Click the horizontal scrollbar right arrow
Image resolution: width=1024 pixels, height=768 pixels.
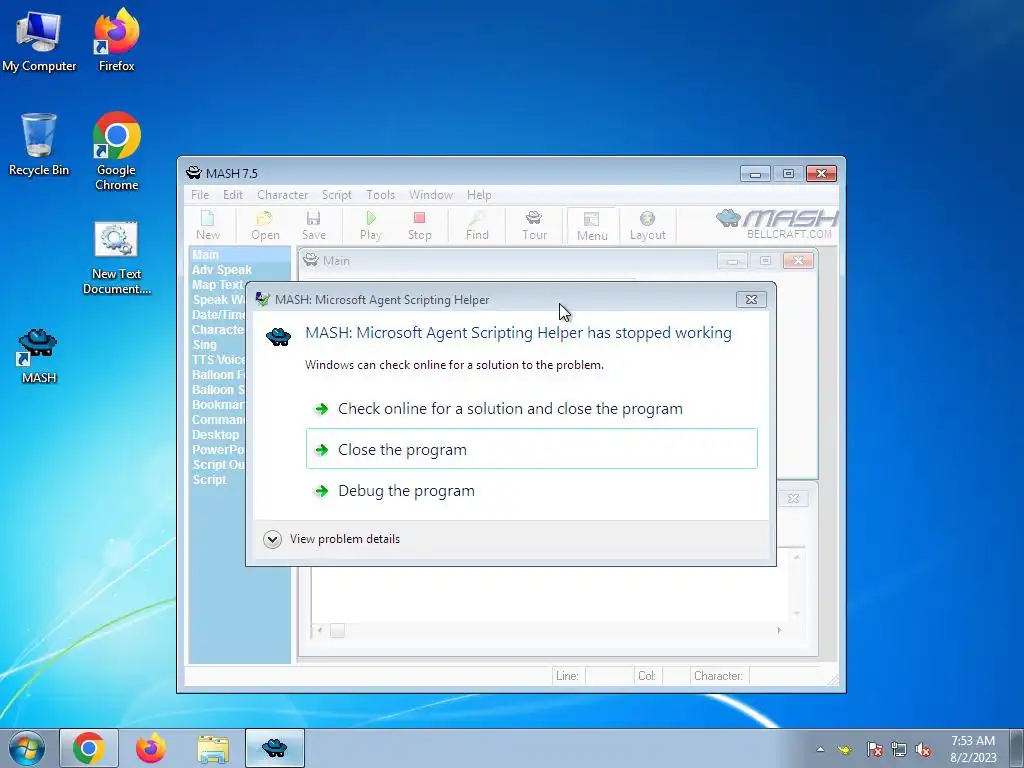[778, 630]
